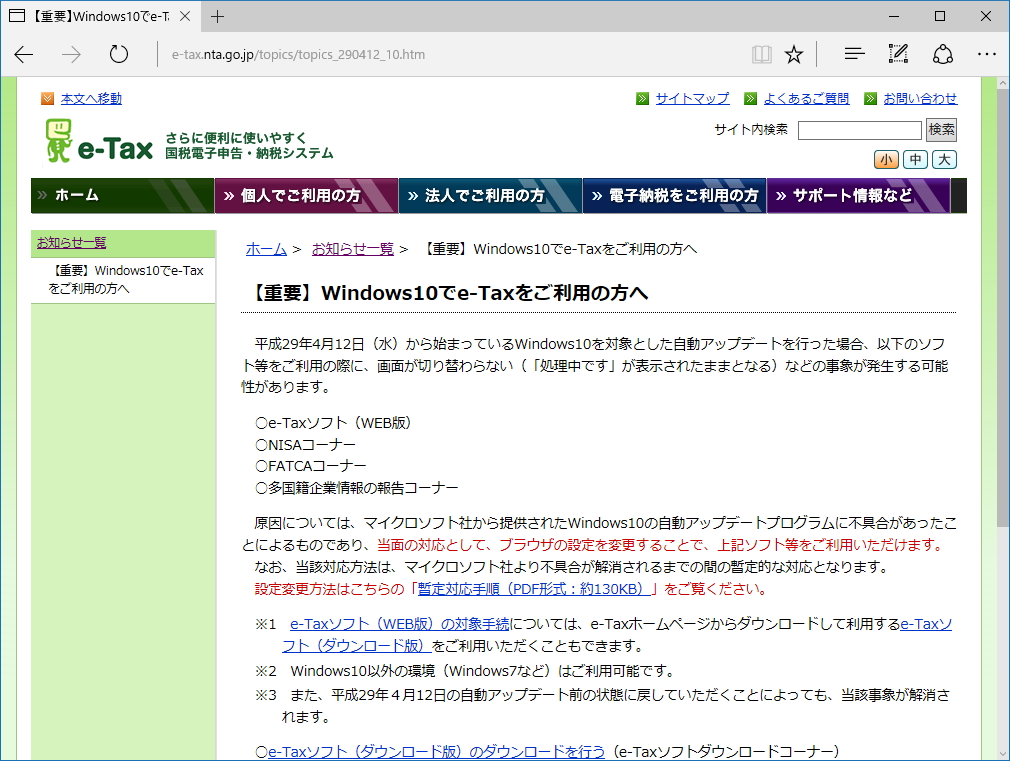Open reading view in Edge
This screenshot has height=761, width=1010.
click(x=761, y=55)
